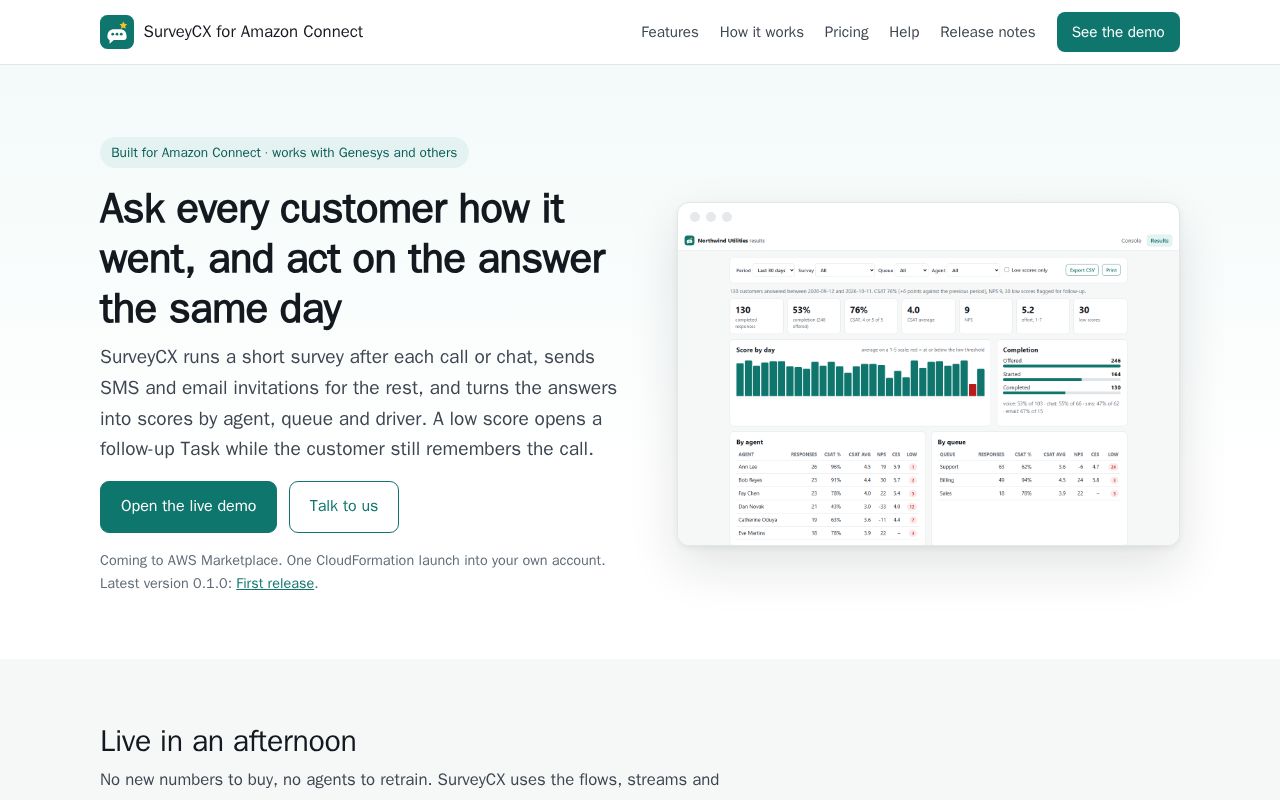This screenshot has width=1280, height=800.
Task: Open the Help nav link
Action: coord(904,32)
